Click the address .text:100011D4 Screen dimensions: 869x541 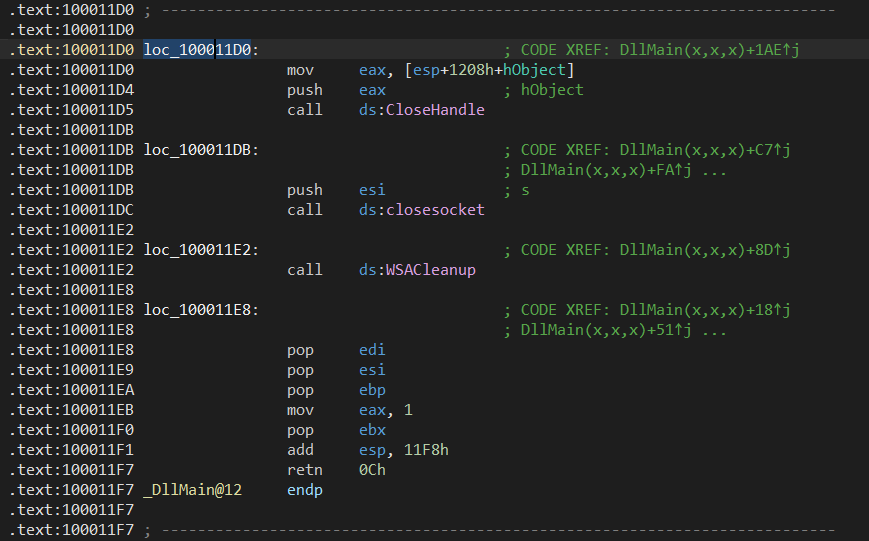pos(71,90)
